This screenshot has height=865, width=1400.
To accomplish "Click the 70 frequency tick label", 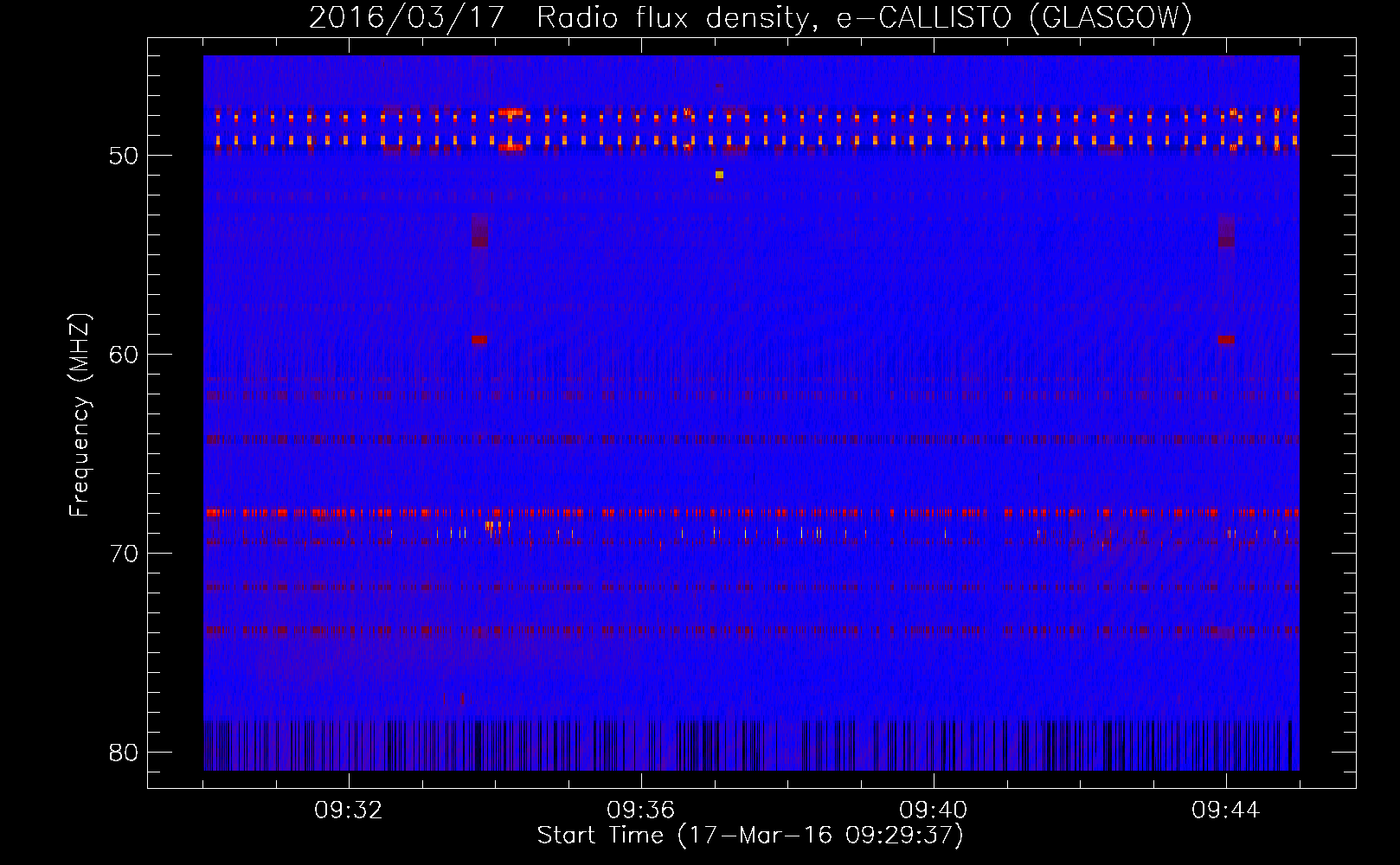I will click(x=124, y=554).
